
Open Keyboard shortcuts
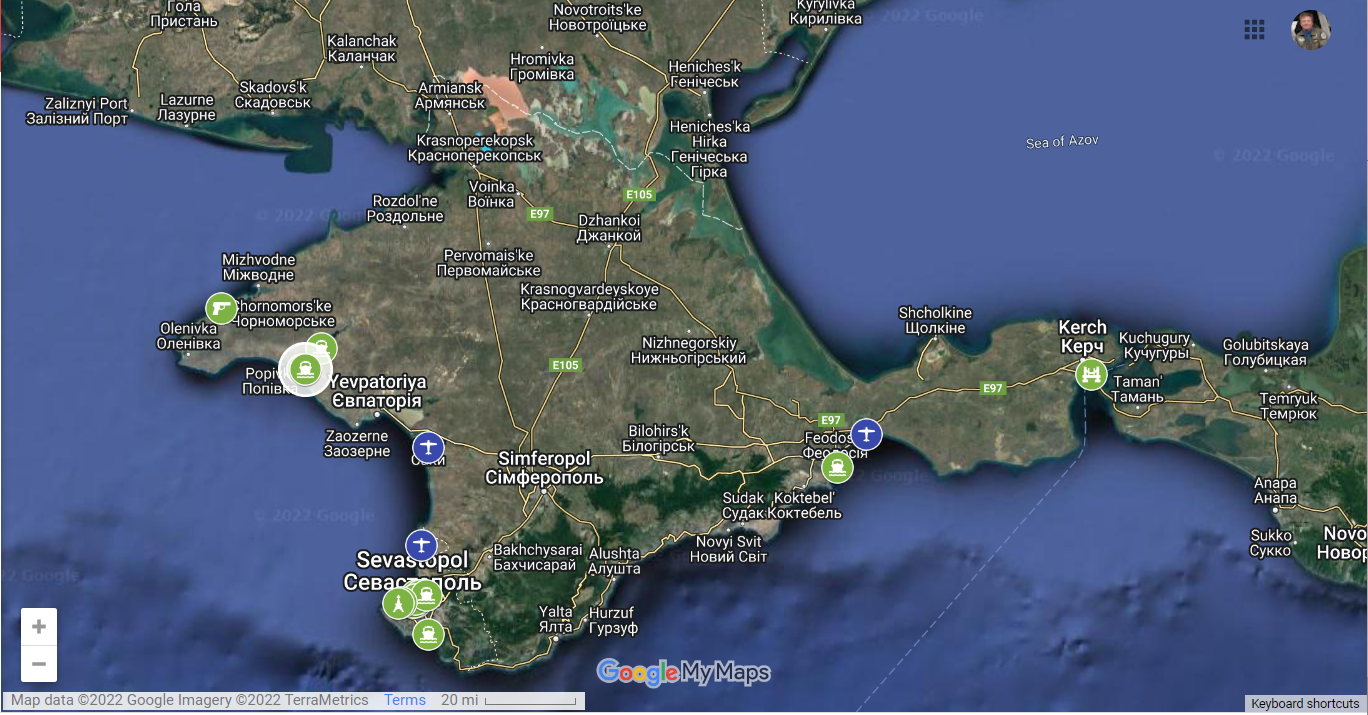tap(1305, 704)
